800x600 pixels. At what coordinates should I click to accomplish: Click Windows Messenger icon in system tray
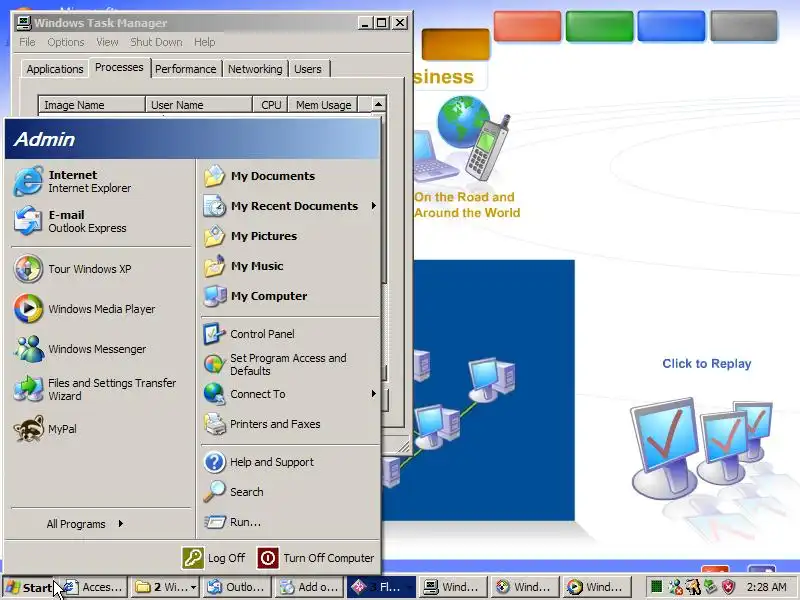[676, 587]
